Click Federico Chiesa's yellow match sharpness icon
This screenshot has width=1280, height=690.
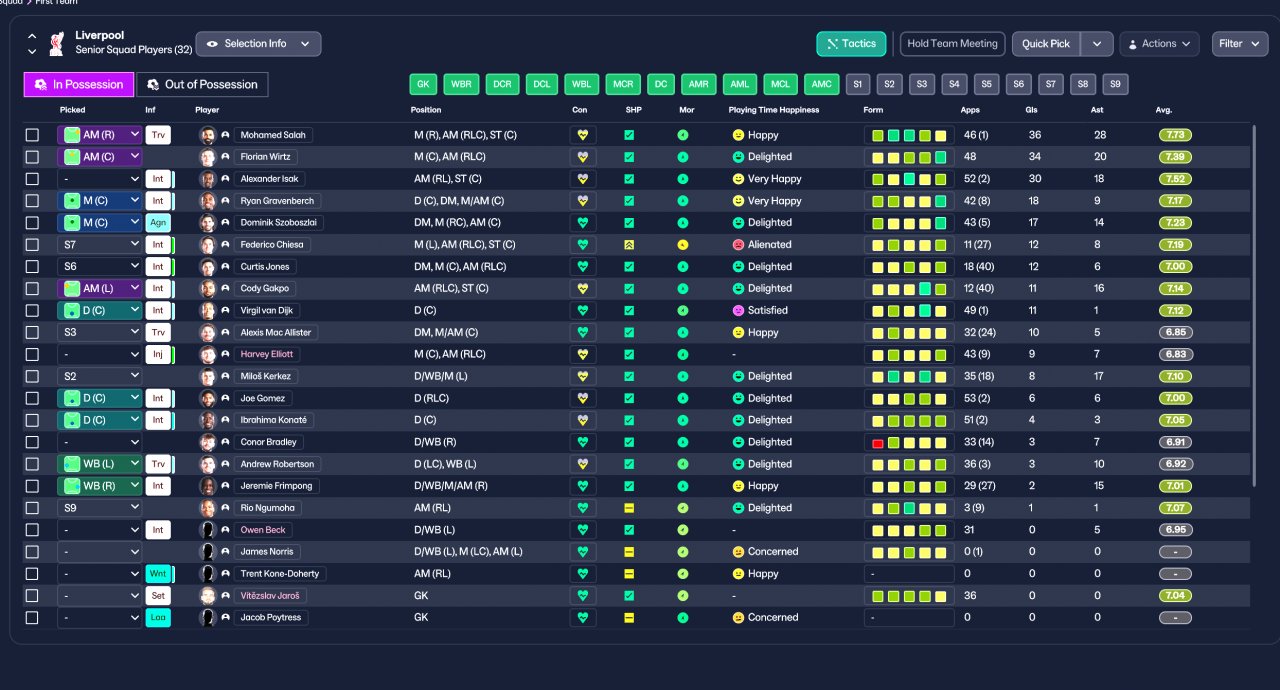[629, 245]
